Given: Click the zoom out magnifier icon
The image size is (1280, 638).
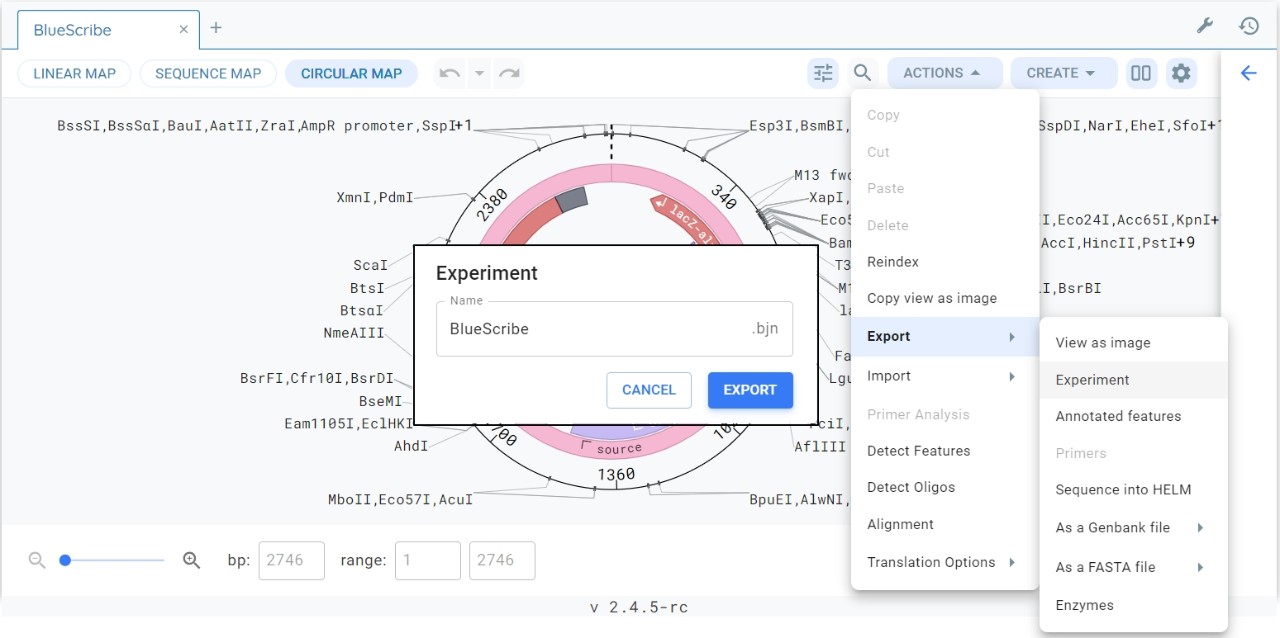Looking at the screenshot, I should pos(37,561).
